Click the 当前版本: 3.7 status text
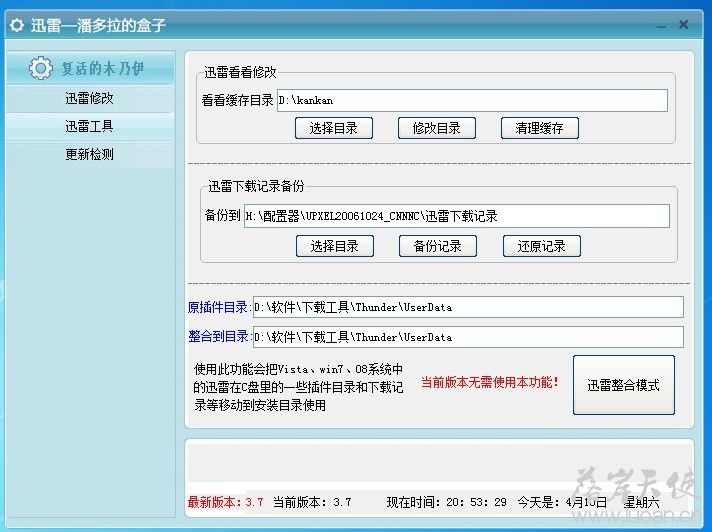 (x=312, y=502)
